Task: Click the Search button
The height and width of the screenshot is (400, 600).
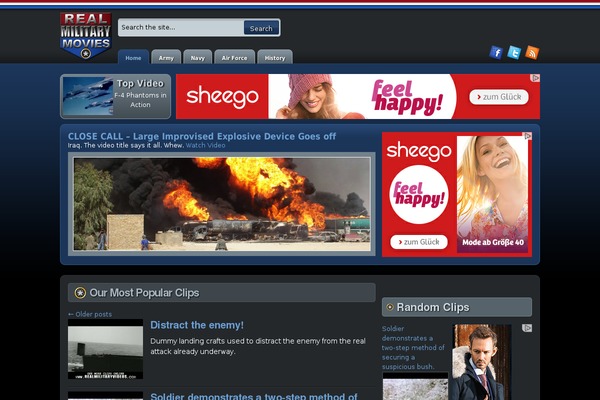Action: 261,28
